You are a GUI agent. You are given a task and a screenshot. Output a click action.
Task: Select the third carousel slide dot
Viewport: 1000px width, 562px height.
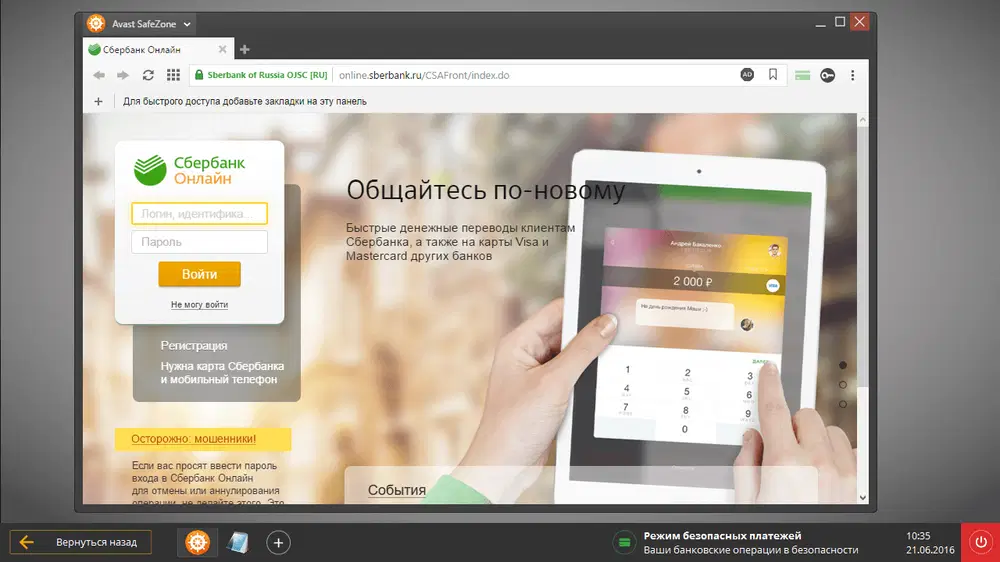[843, 404]
